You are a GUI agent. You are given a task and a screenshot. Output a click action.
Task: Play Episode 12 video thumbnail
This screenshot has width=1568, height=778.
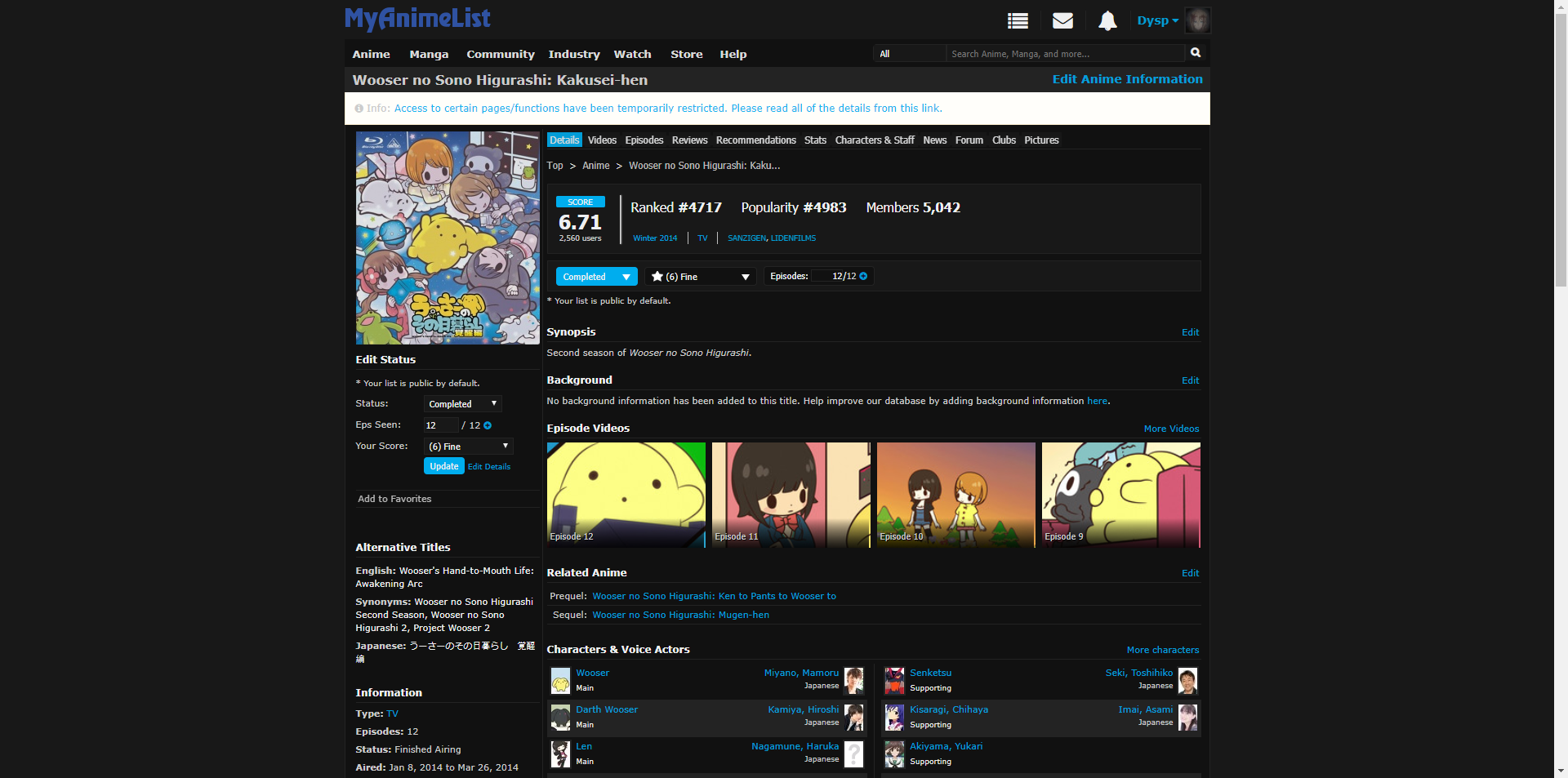coord(626,495)
